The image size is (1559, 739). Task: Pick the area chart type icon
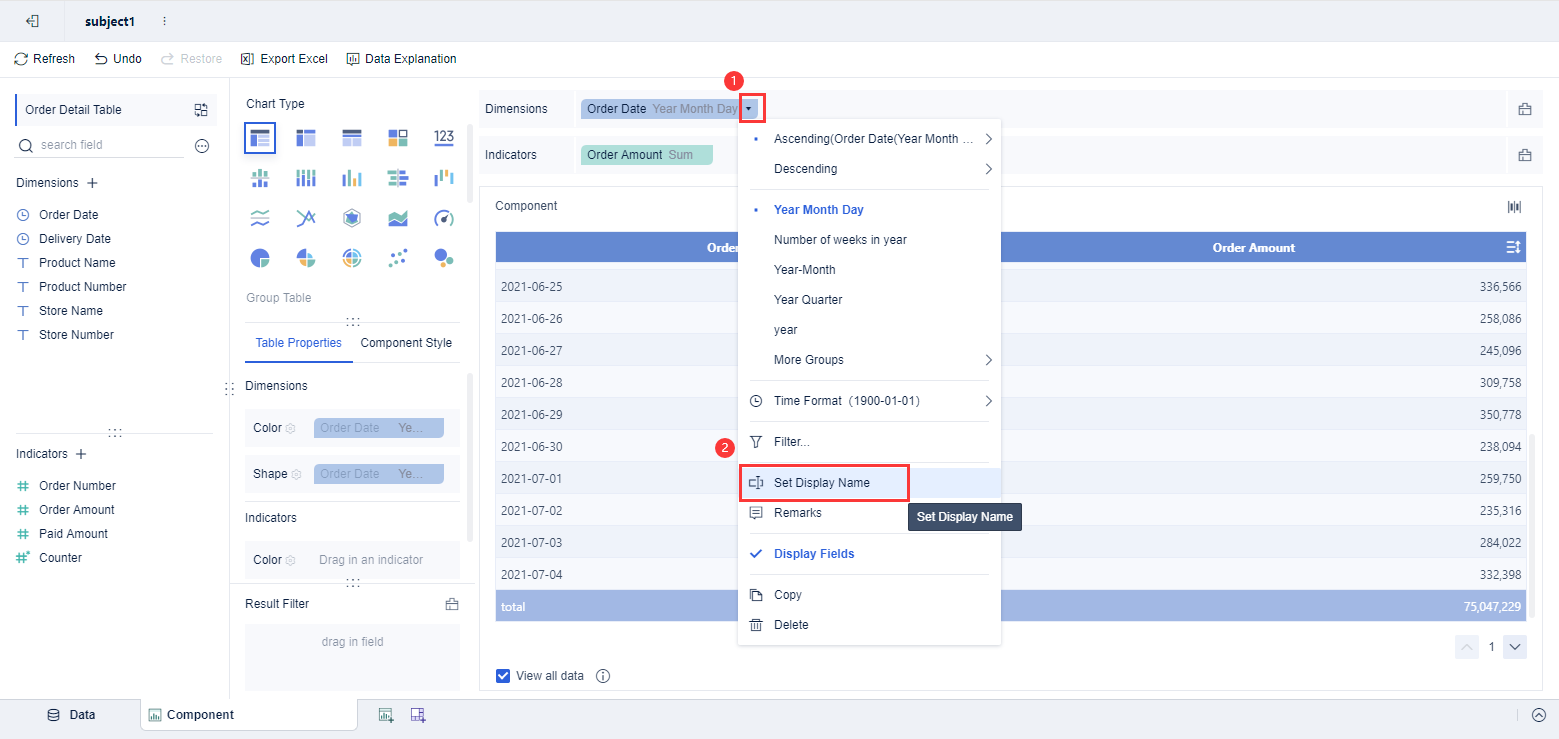[x=397, y=217]
